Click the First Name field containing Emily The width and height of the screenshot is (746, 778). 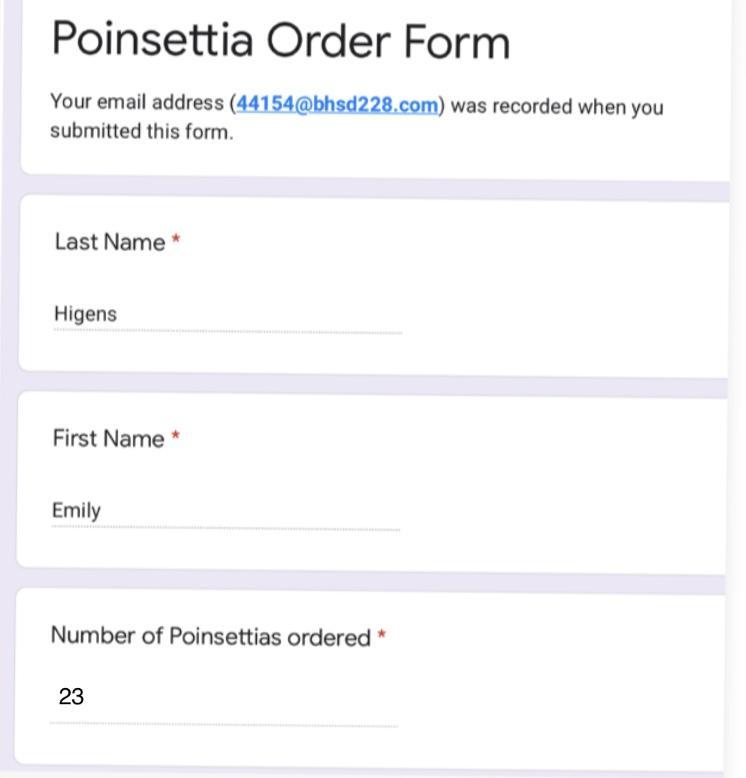pos(226,512)
